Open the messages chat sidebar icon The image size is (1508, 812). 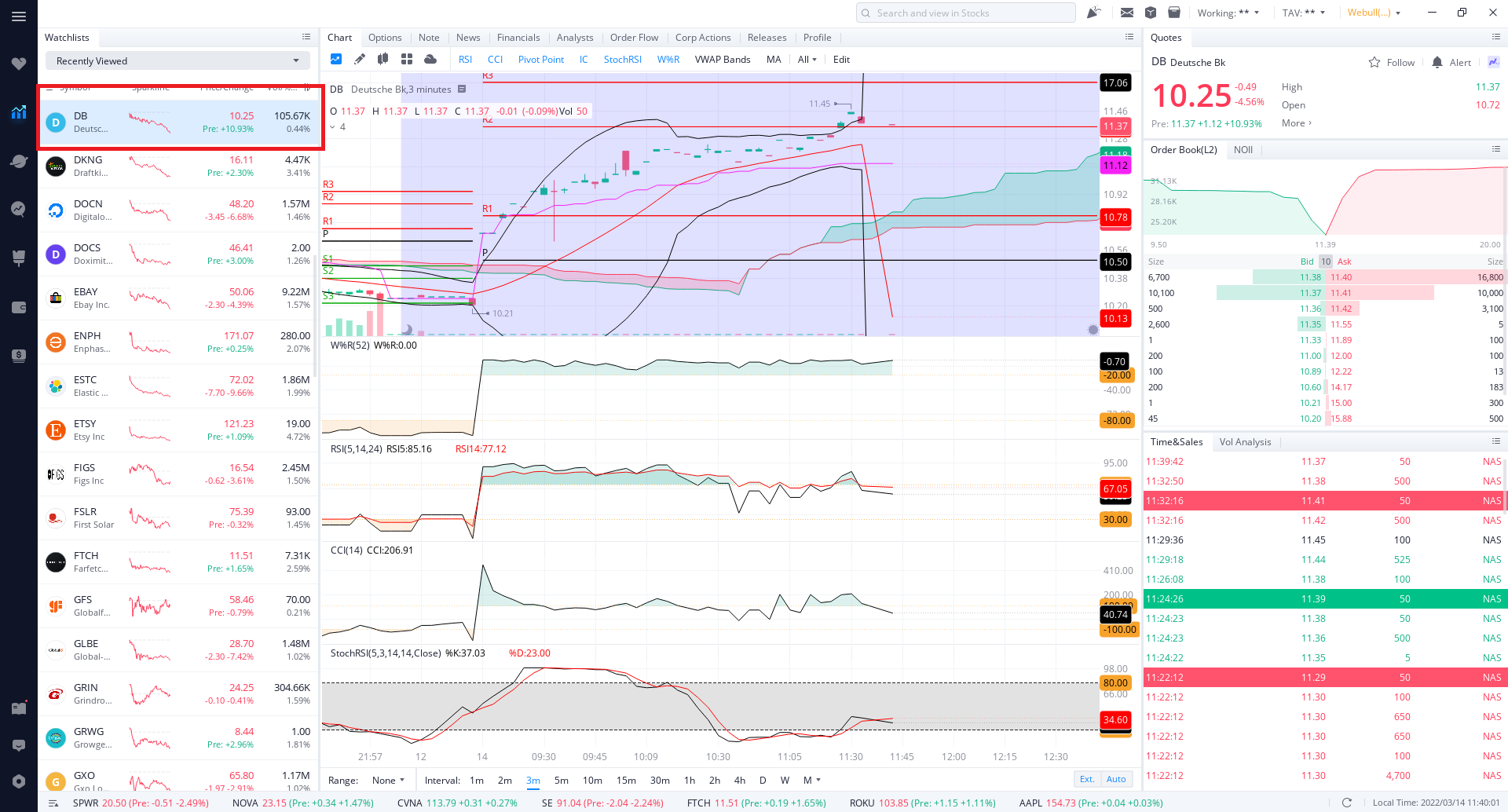pyautogui.click(x=19, y=745)
